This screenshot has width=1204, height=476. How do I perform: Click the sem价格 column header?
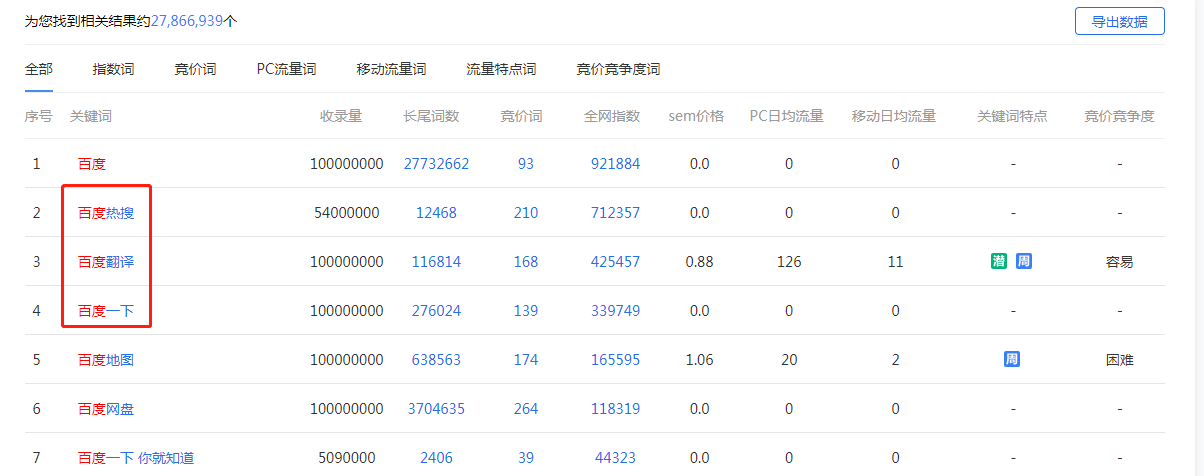(696, 116)
